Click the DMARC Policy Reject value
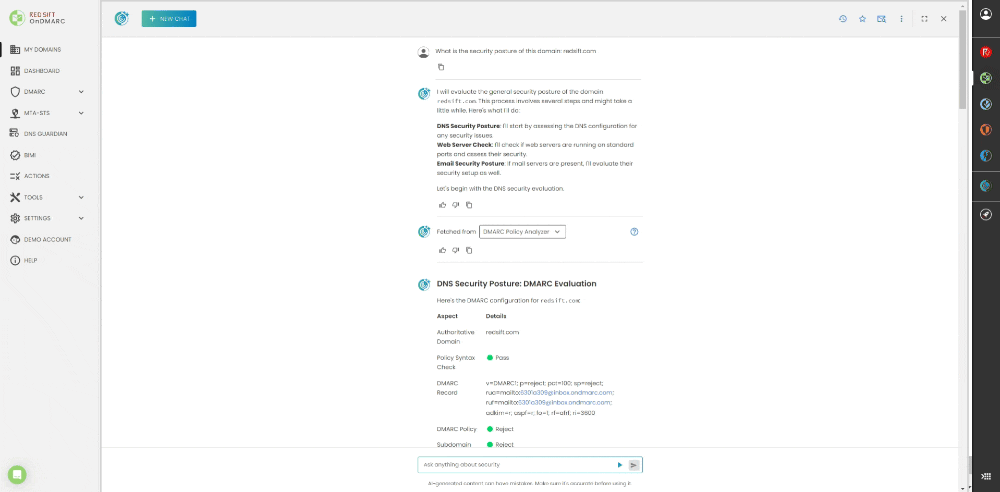 (500, 429)
